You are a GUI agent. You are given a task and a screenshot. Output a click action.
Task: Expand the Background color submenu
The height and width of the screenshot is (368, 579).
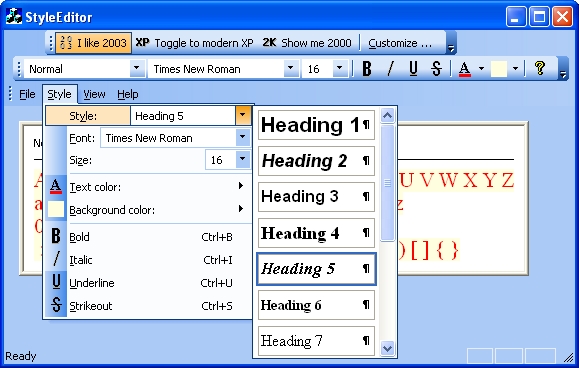click(147, 210)
